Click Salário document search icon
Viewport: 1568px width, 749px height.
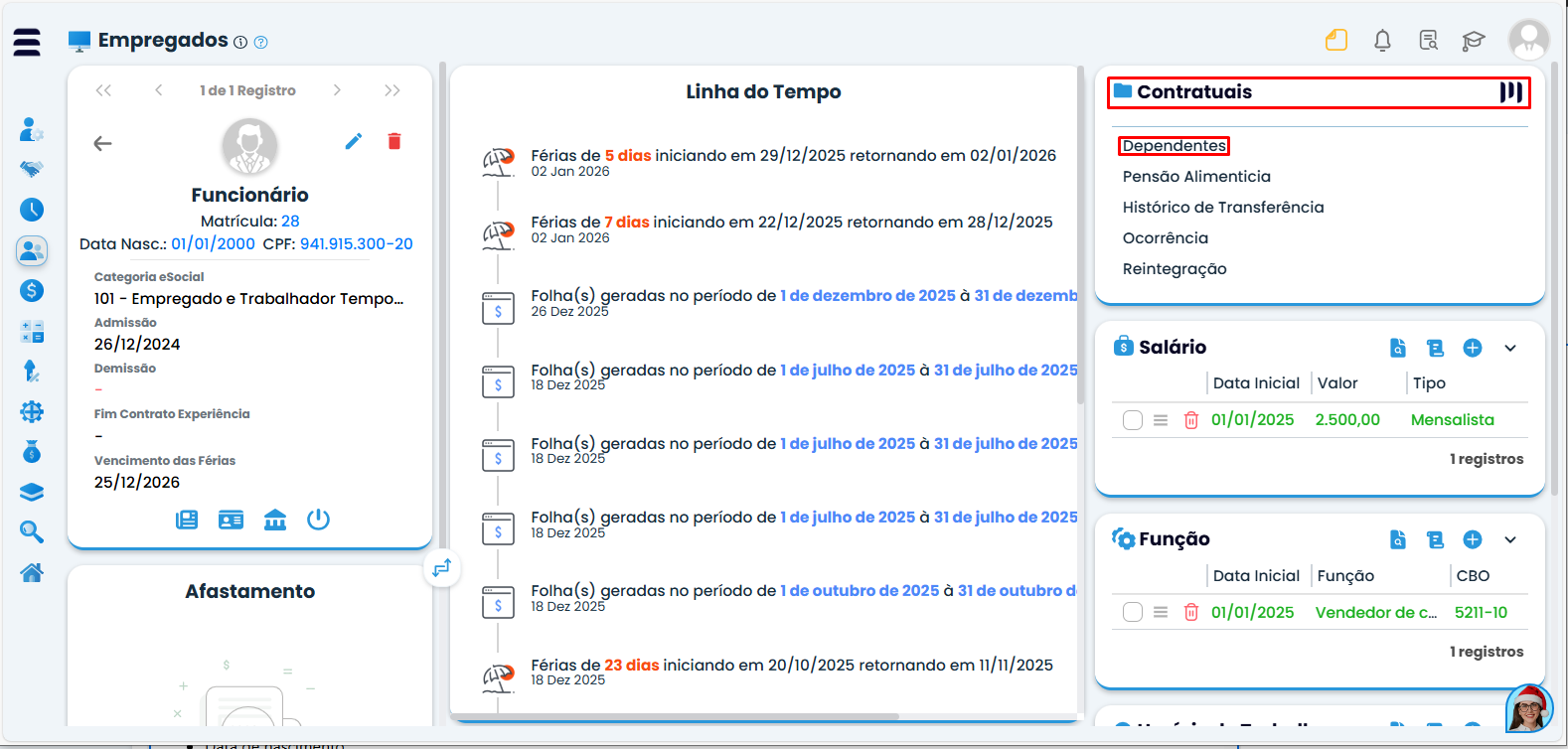point(1398,348)
